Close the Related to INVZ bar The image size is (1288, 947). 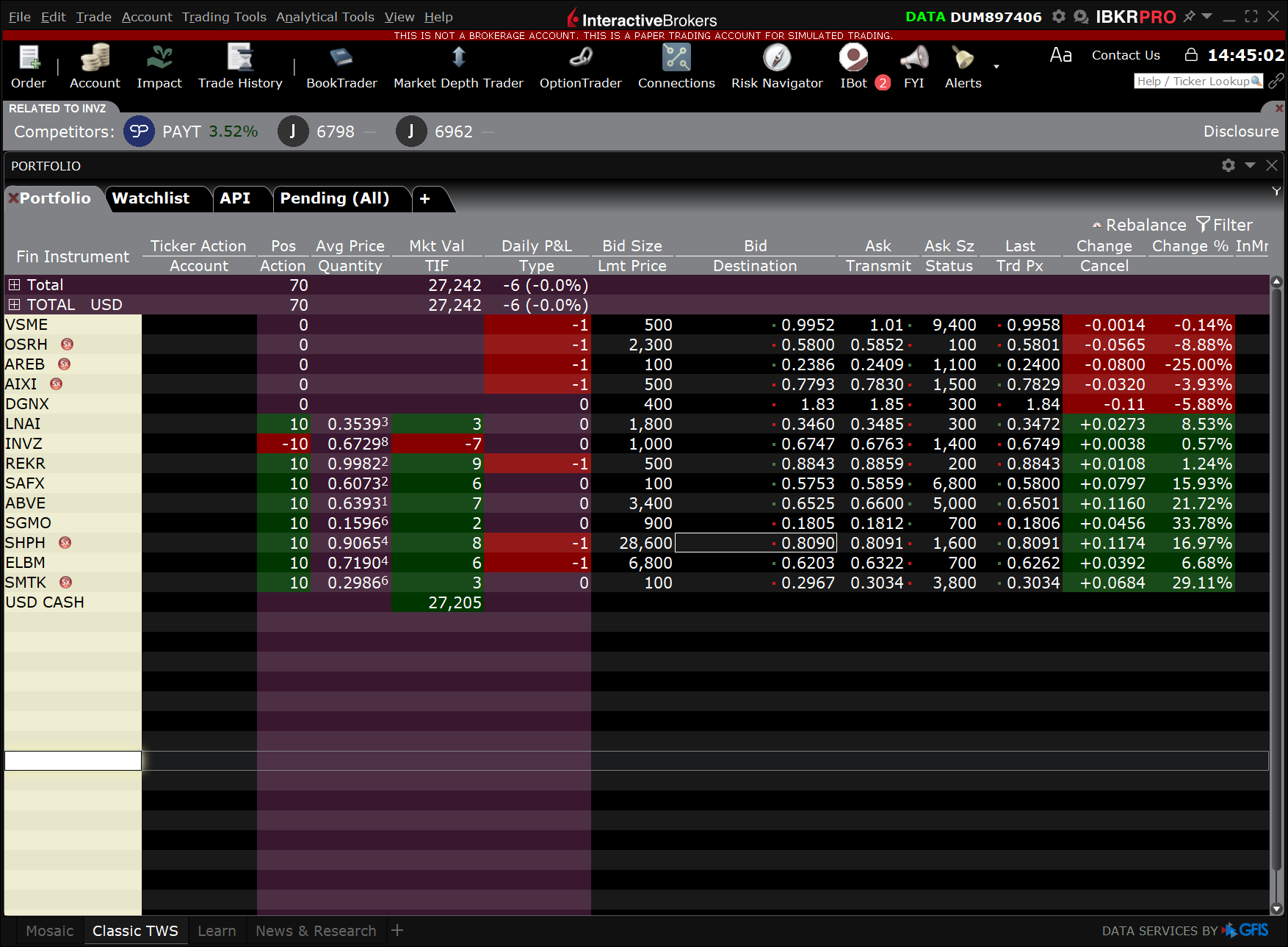pos(1279,108)
